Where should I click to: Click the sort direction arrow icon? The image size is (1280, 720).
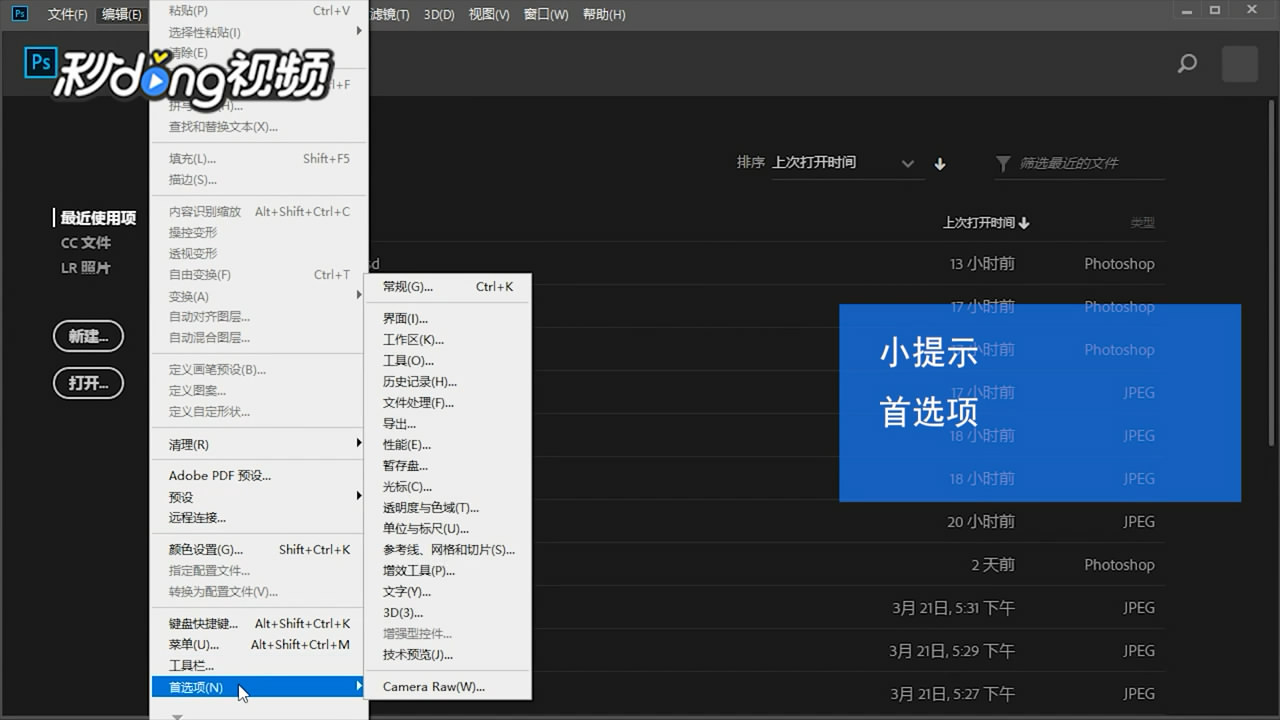click(940, 164)
